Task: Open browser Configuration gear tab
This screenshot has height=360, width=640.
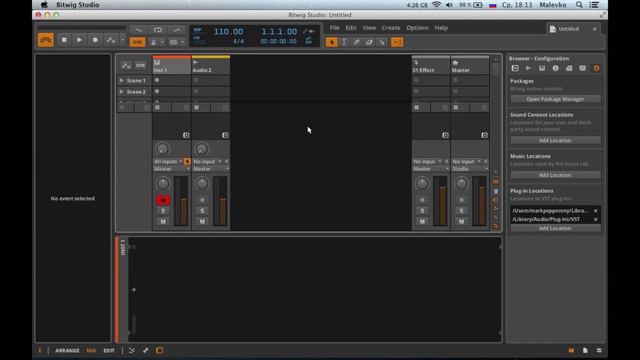Action: point(596,68)
